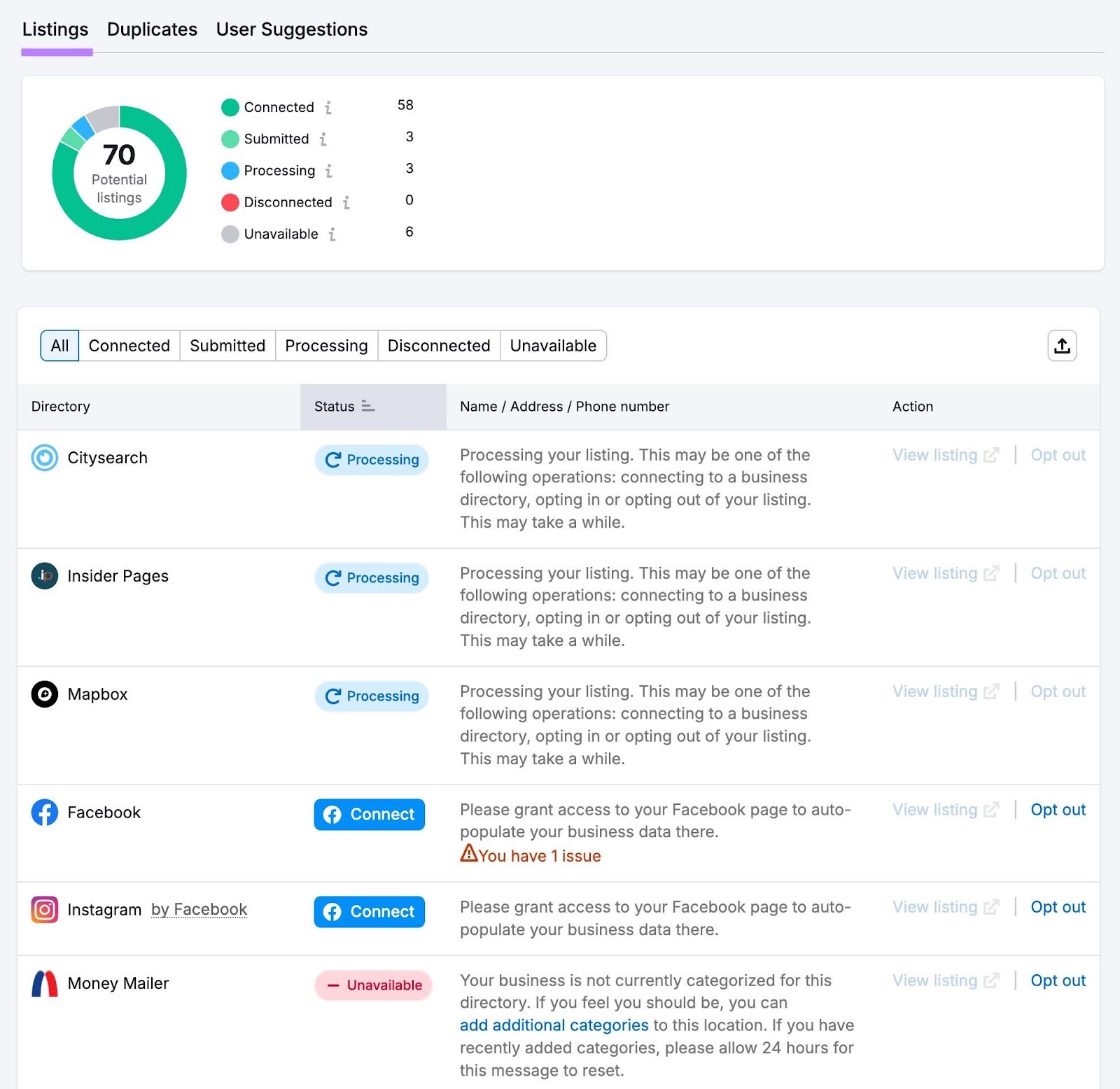This screenshot has width=1120, height=1089.
Task: Select the All filter option
Action: point(59,346)
